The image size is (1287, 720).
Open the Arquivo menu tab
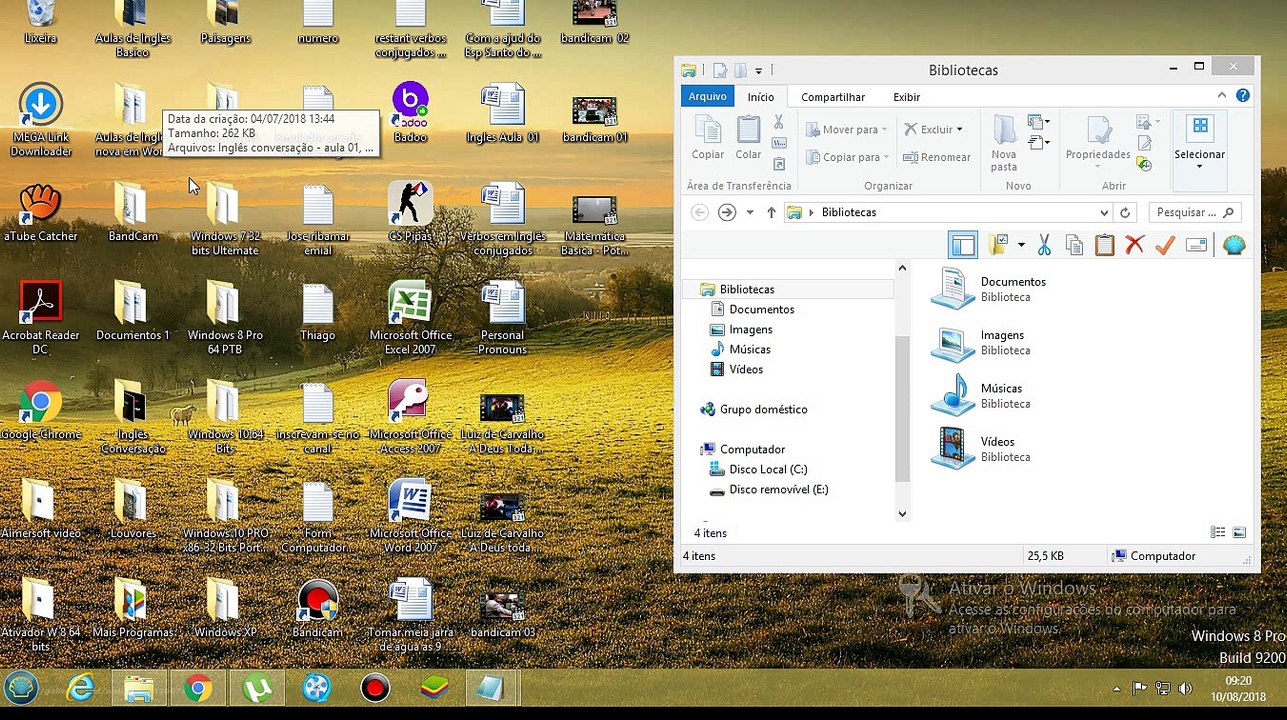707,96
